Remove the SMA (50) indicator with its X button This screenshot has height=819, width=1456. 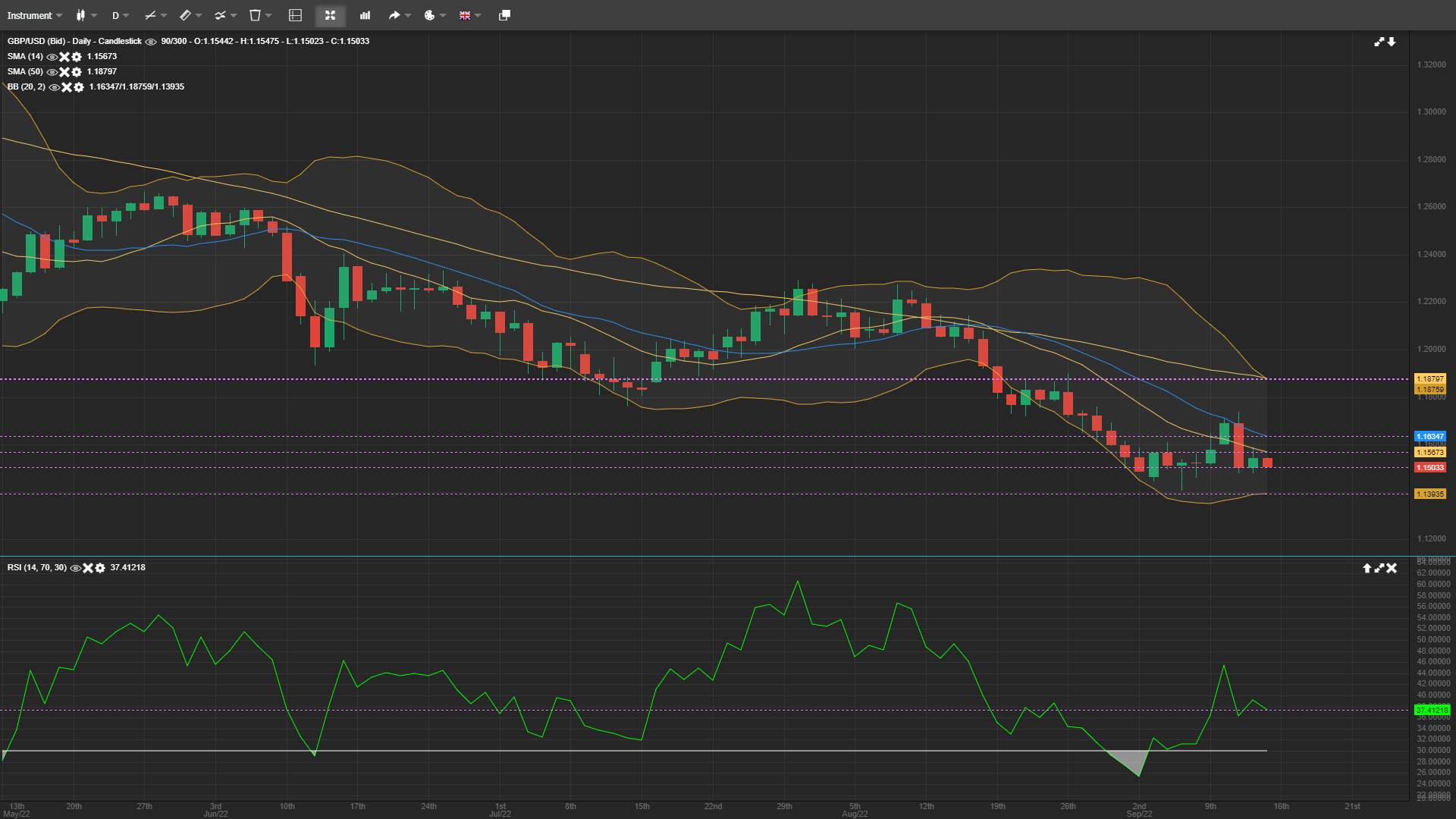[64, 71]
